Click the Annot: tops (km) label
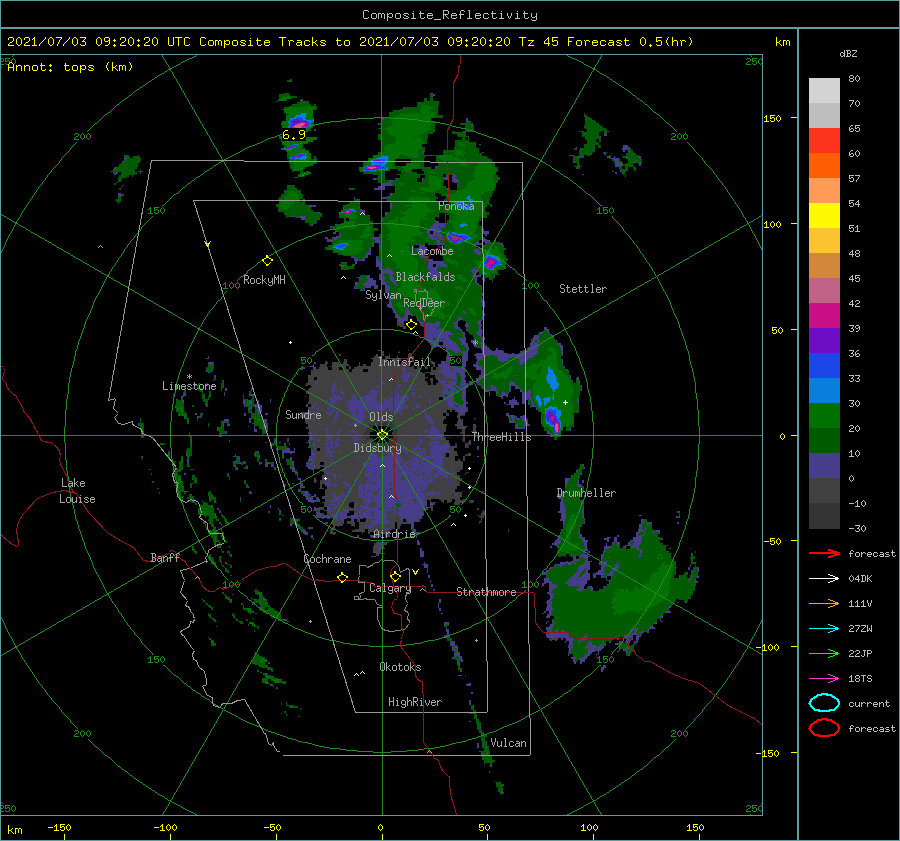The image size is (900, 841). 70,67
